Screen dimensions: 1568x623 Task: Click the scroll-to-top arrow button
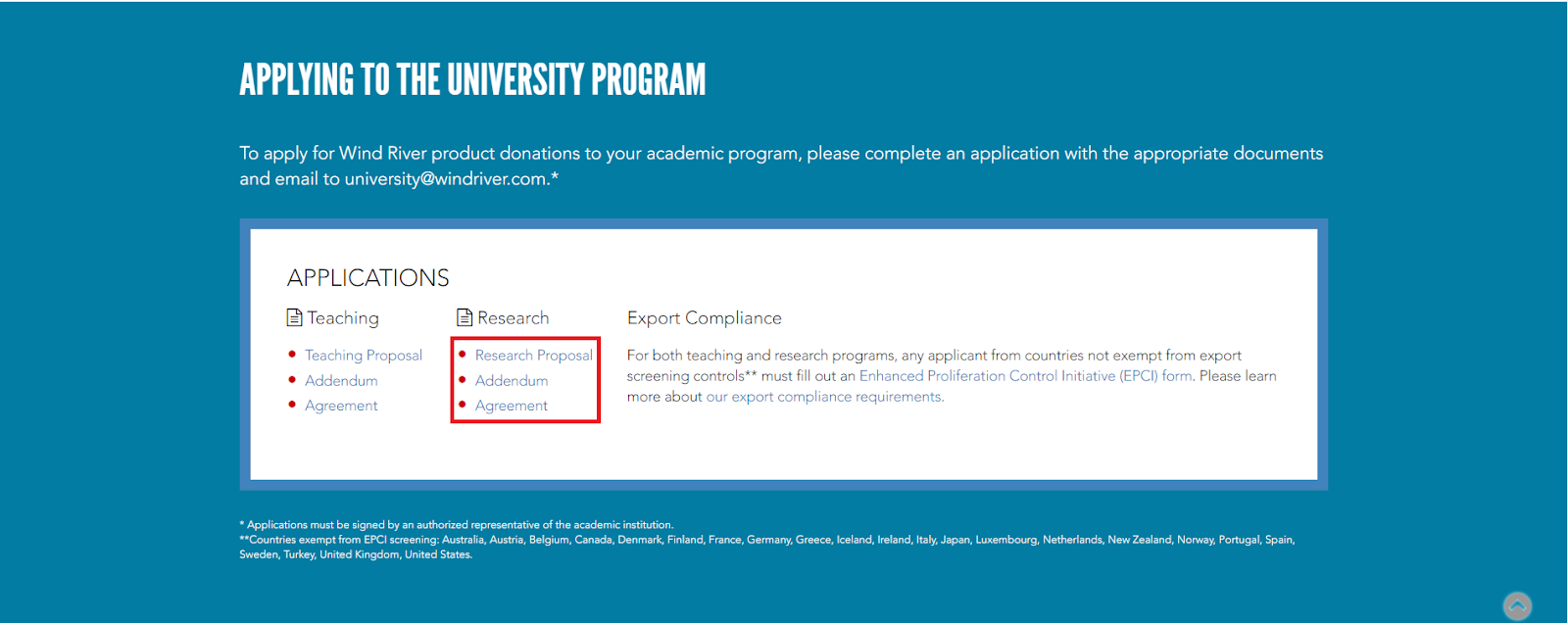click(x=1517, y=606)
